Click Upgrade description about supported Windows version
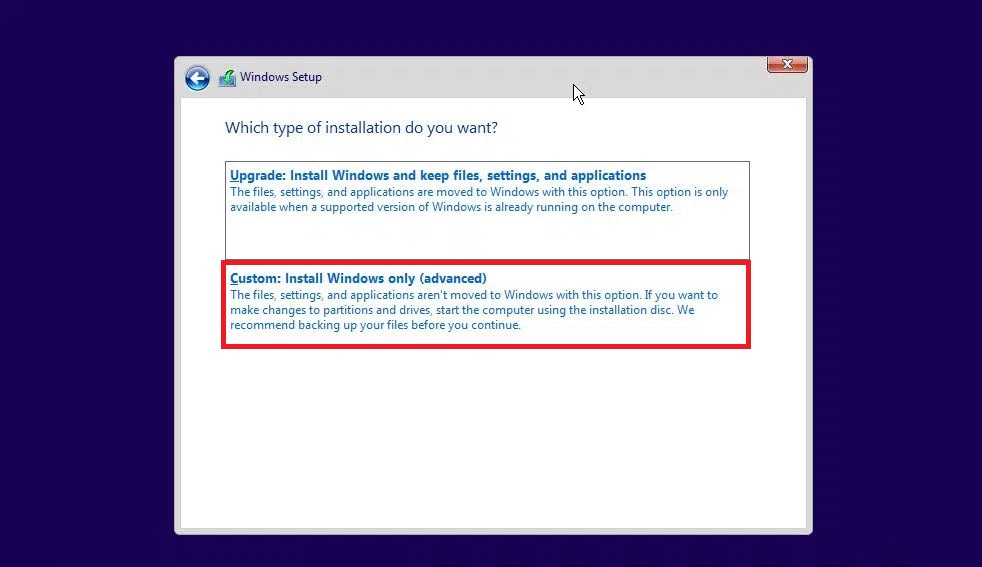The width and height of the screenshot is (982, 567). point(479,200)
